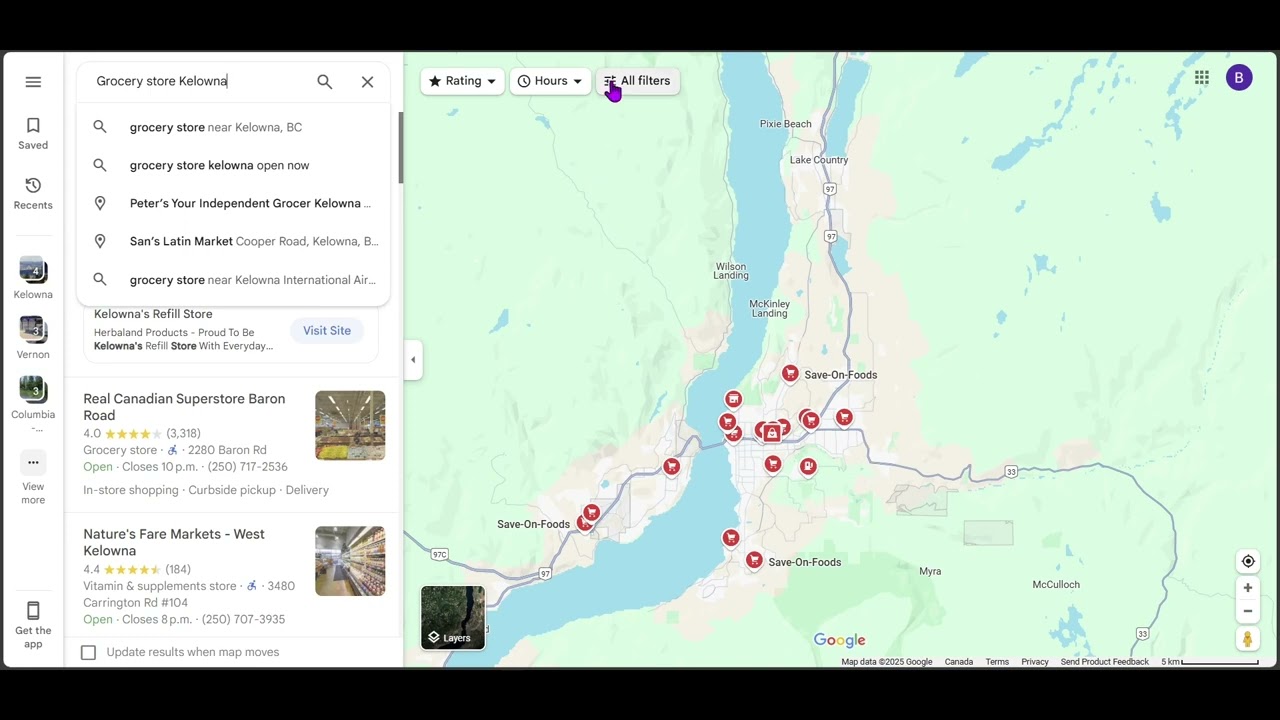Clear the search with the X button

367,82
